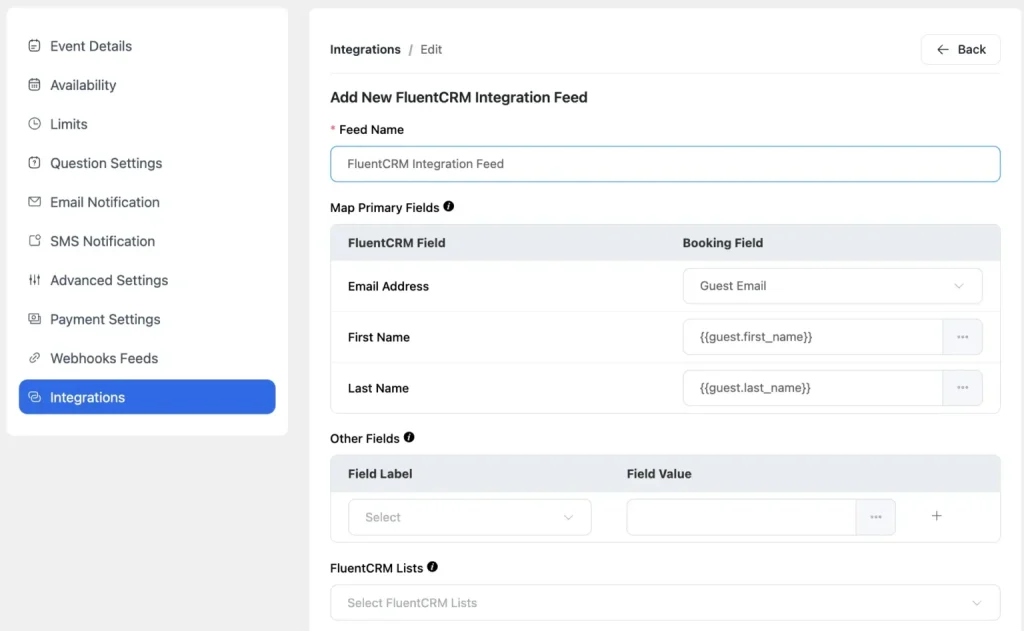
Task: Click the info icon beside Map Primary Fields
Action: coord(448,207)
